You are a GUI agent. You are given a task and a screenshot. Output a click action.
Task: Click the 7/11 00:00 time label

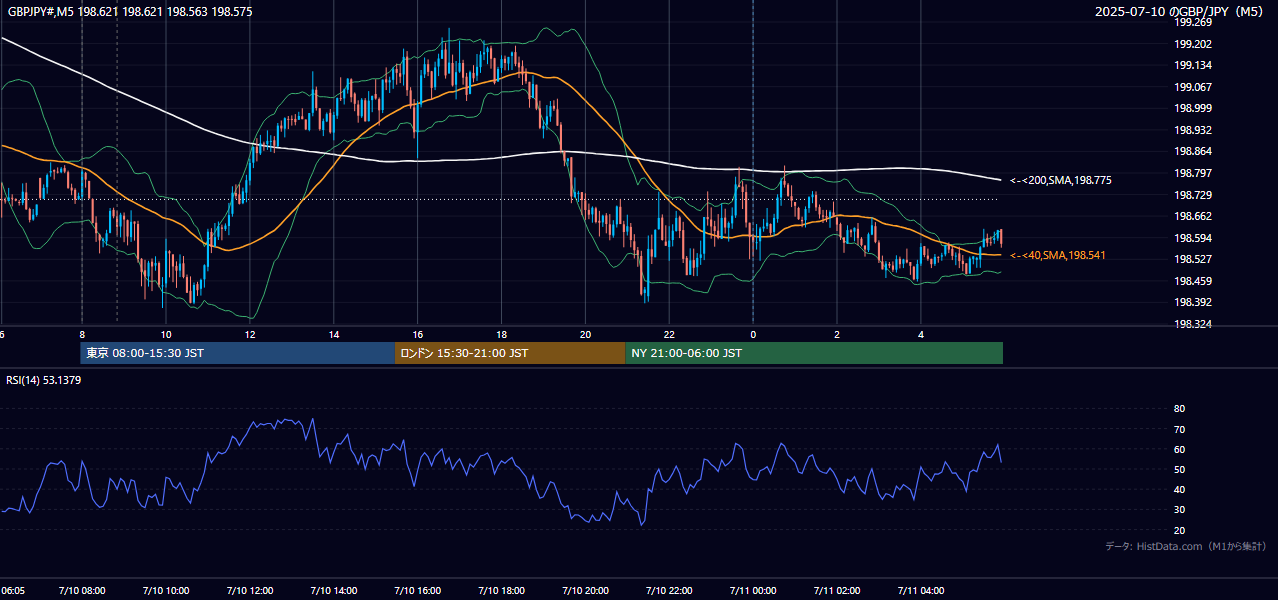(x=753, y=591)
